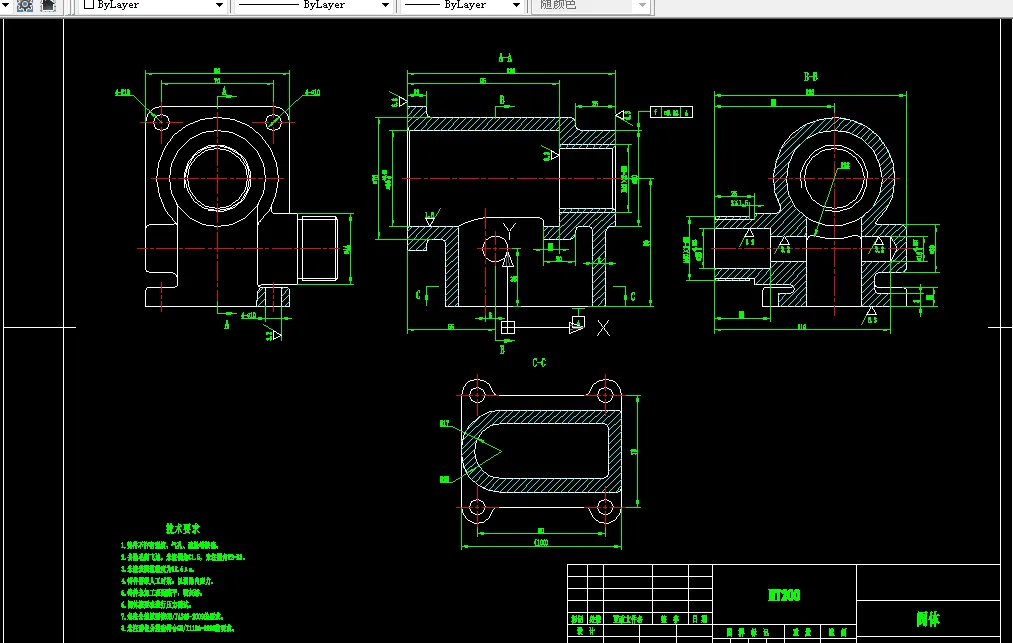Select the 图样标记 title block header
The image size is (1013, 643).
tap(747, 632)
